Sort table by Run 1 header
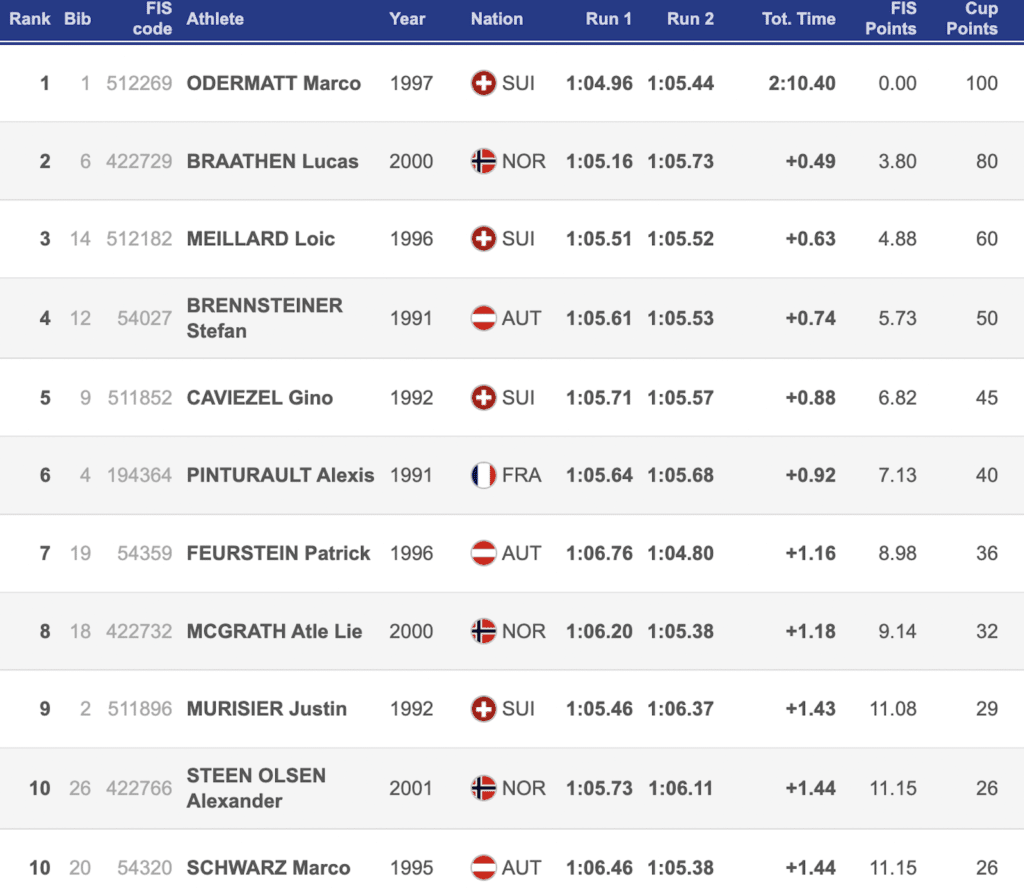This screenshot has width=1024, height=895. 609,19
